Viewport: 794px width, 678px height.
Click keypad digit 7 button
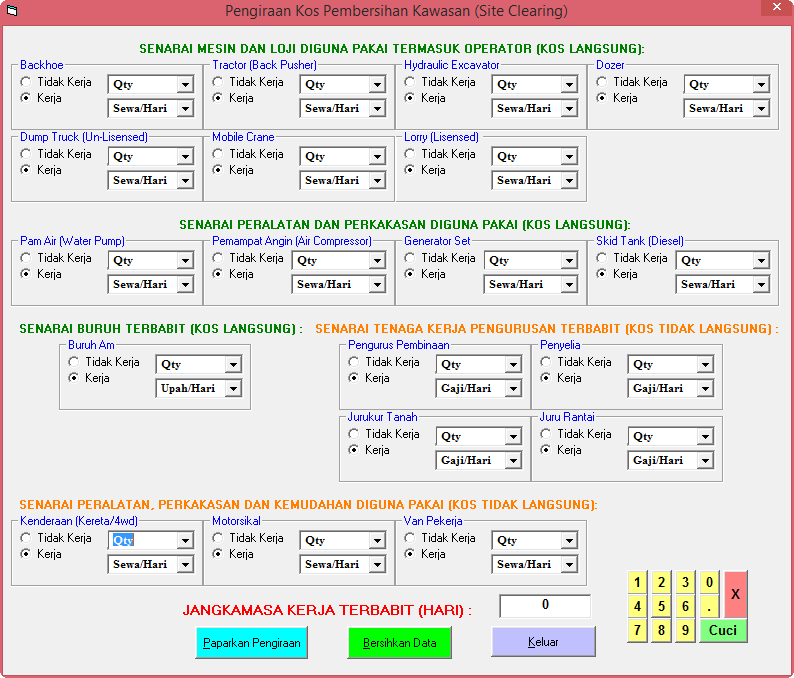click(637, 630)
